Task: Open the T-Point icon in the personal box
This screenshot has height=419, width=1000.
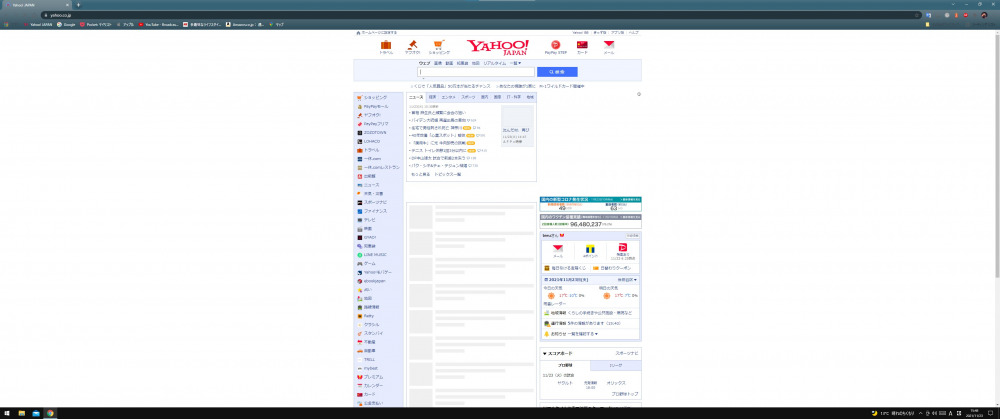Action: (x=591, y=251)
